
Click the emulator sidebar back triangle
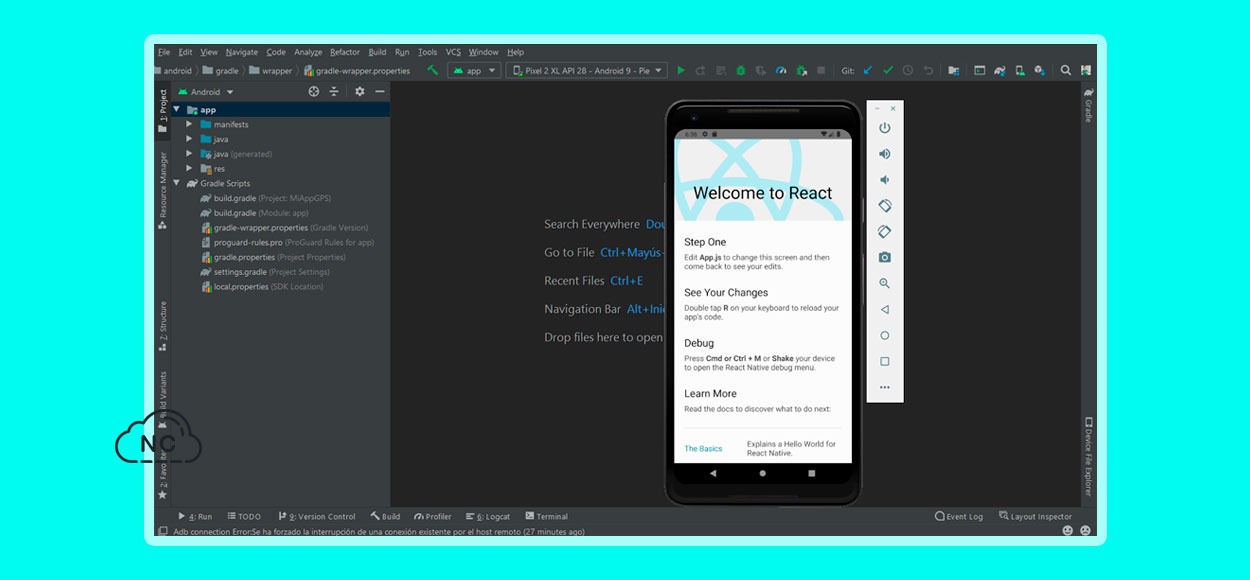pyautogui.click(x=884, y=310)
